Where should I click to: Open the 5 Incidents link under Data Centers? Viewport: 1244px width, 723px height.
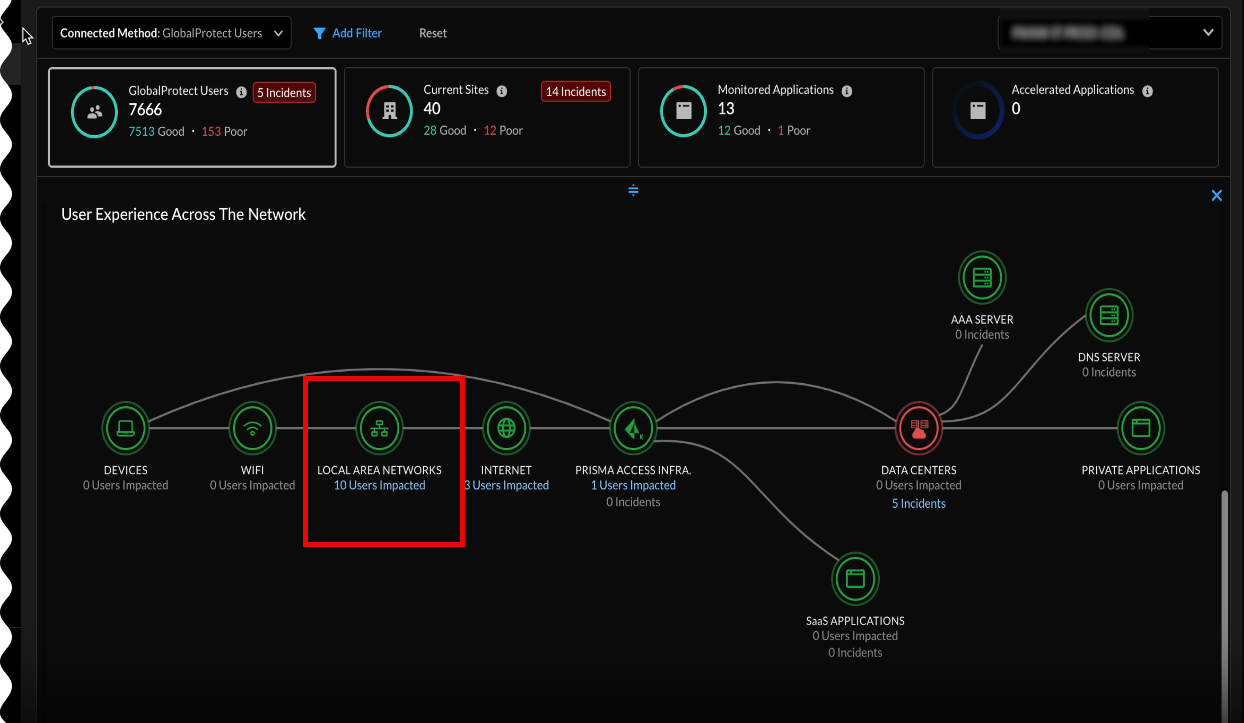point(919,504)
